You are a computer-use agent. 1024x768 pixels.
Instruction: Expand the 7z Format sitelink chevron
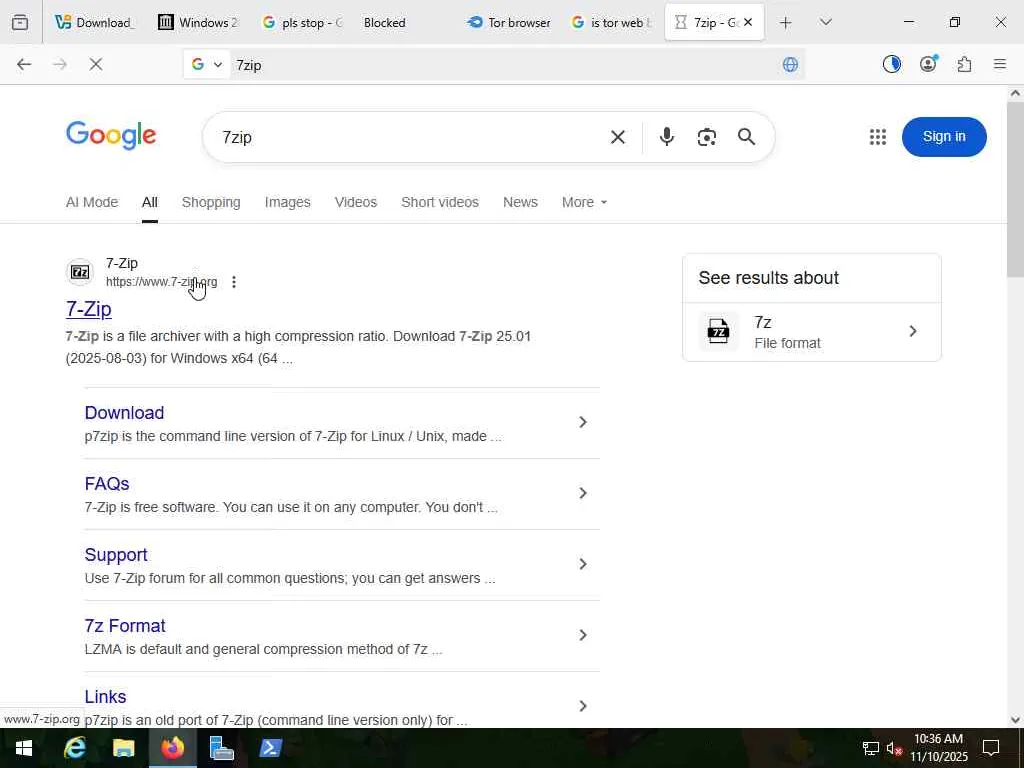coord(583,635)
